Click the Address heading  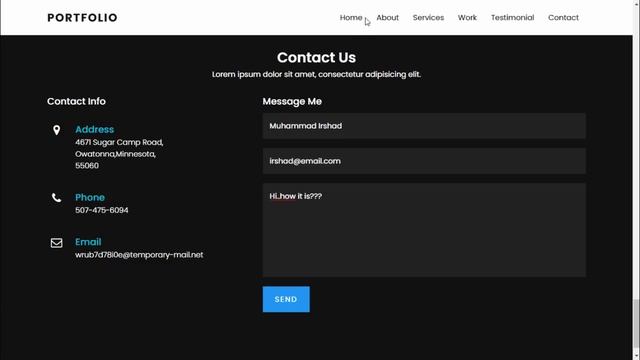(94, 129)
